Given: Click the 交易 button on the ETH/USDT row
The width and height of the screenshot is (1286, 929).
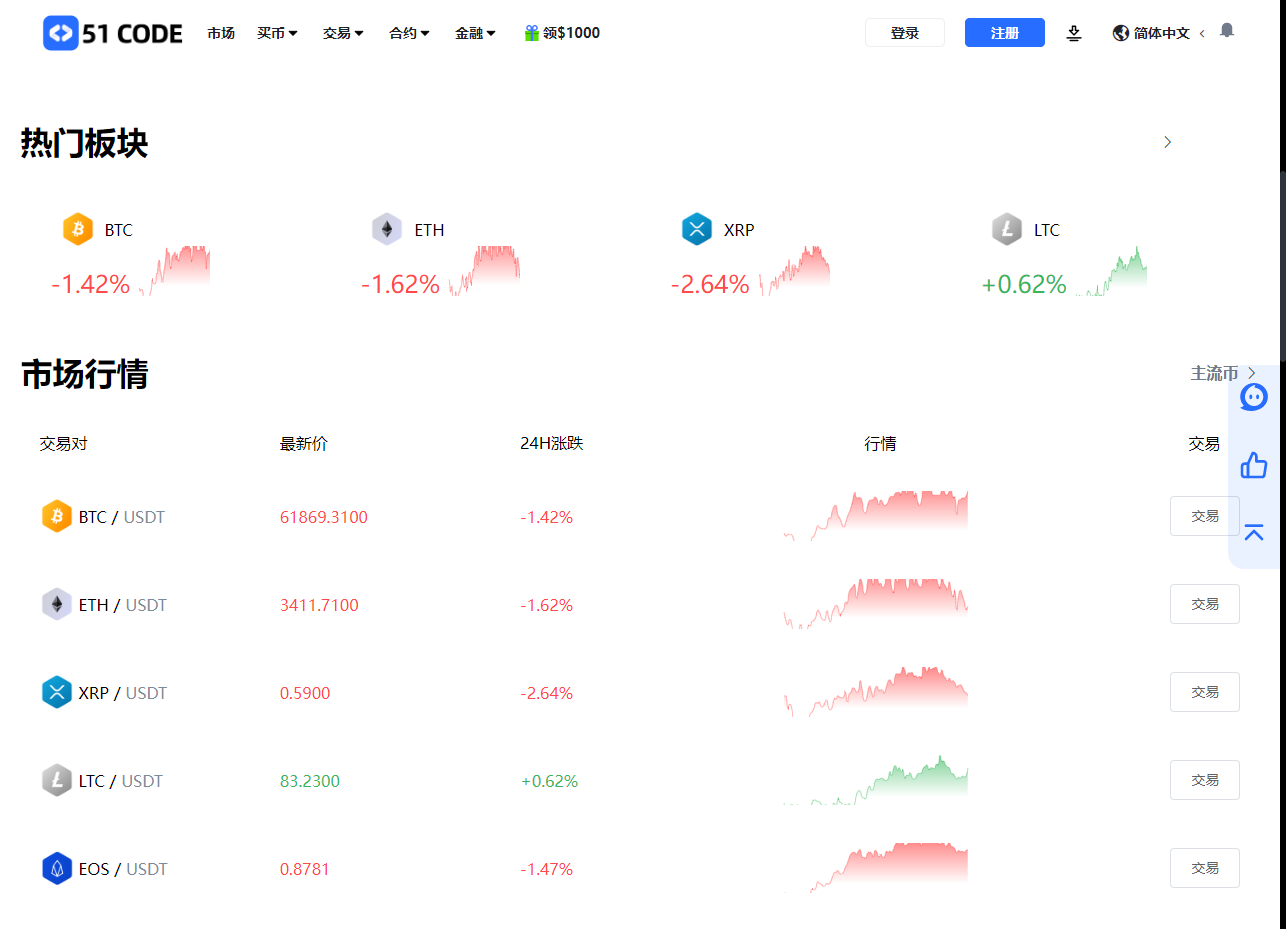Looking at the screenshot, I should click(1204, 604).
